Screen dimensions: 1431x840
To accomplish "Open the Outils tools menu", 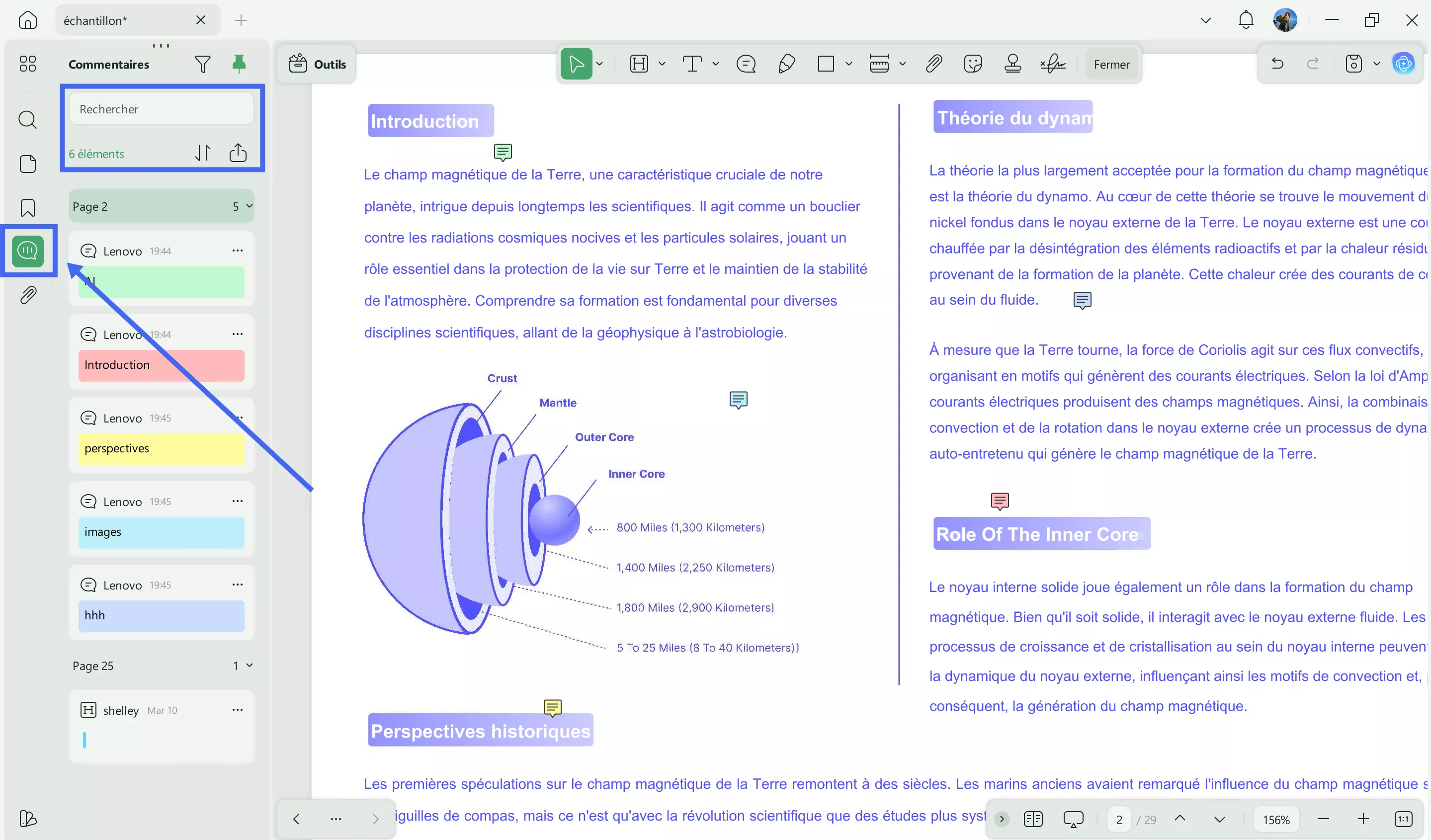I will click(x=318, y=64).
